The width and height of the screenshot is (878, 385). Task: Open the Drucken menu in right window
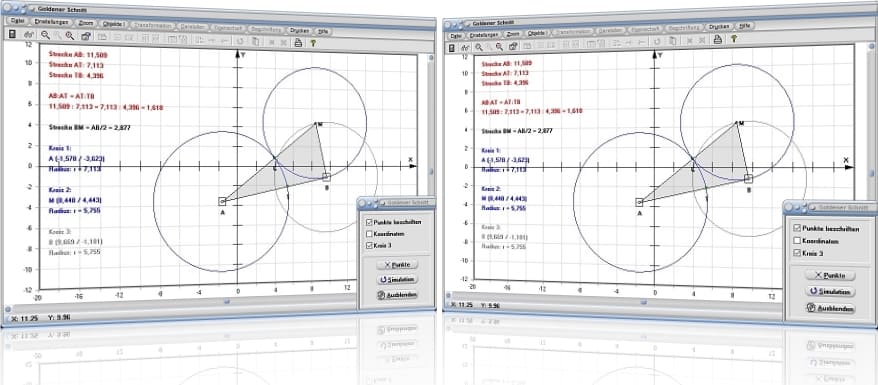718,26
